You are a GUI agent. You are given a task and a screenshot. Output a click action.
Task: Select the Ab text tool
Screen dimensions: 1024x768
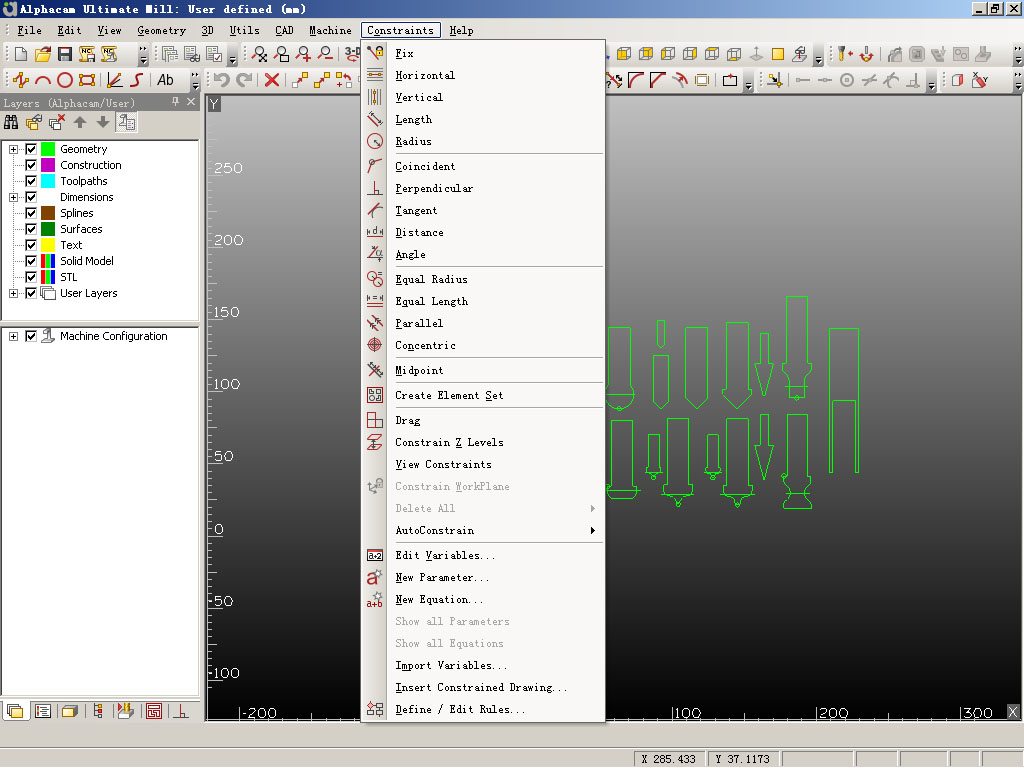[x=165, y=80]
